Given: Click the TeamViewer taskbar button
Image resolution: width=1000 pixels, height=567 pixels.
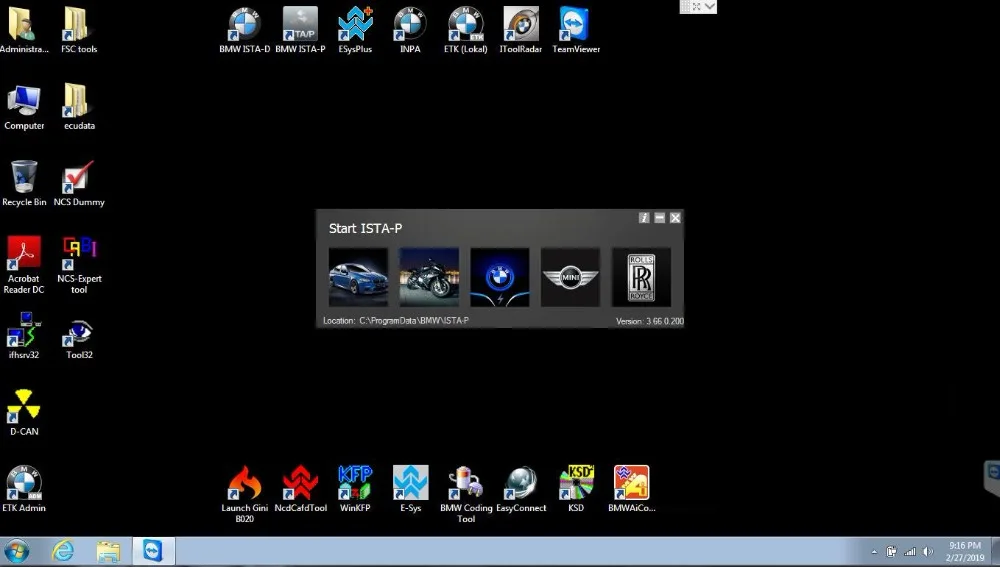Looking at the screenshot, I should click(153, 551).
